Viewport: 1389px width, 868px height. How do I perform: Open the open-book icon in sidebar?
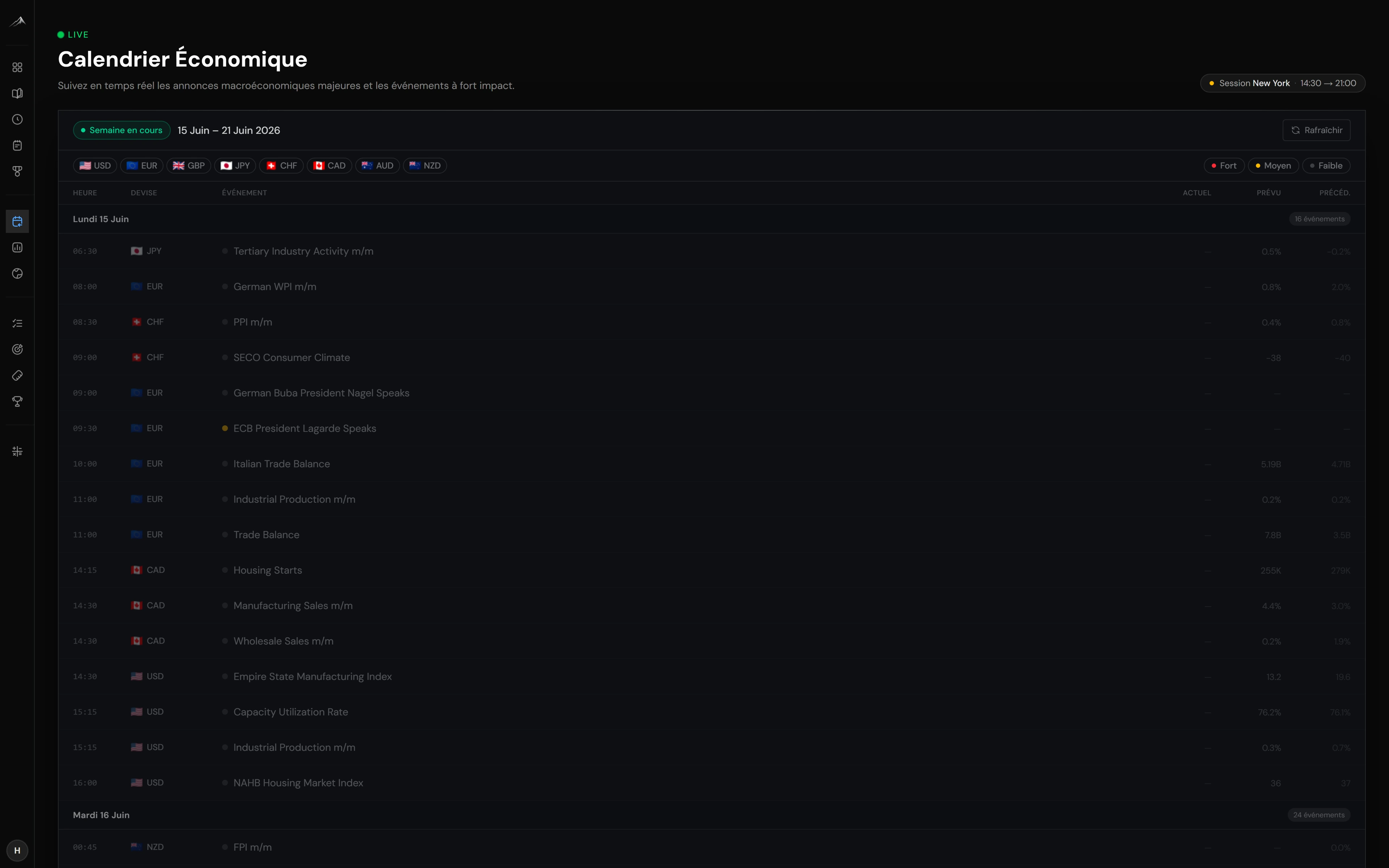click(x=17, y=94)
